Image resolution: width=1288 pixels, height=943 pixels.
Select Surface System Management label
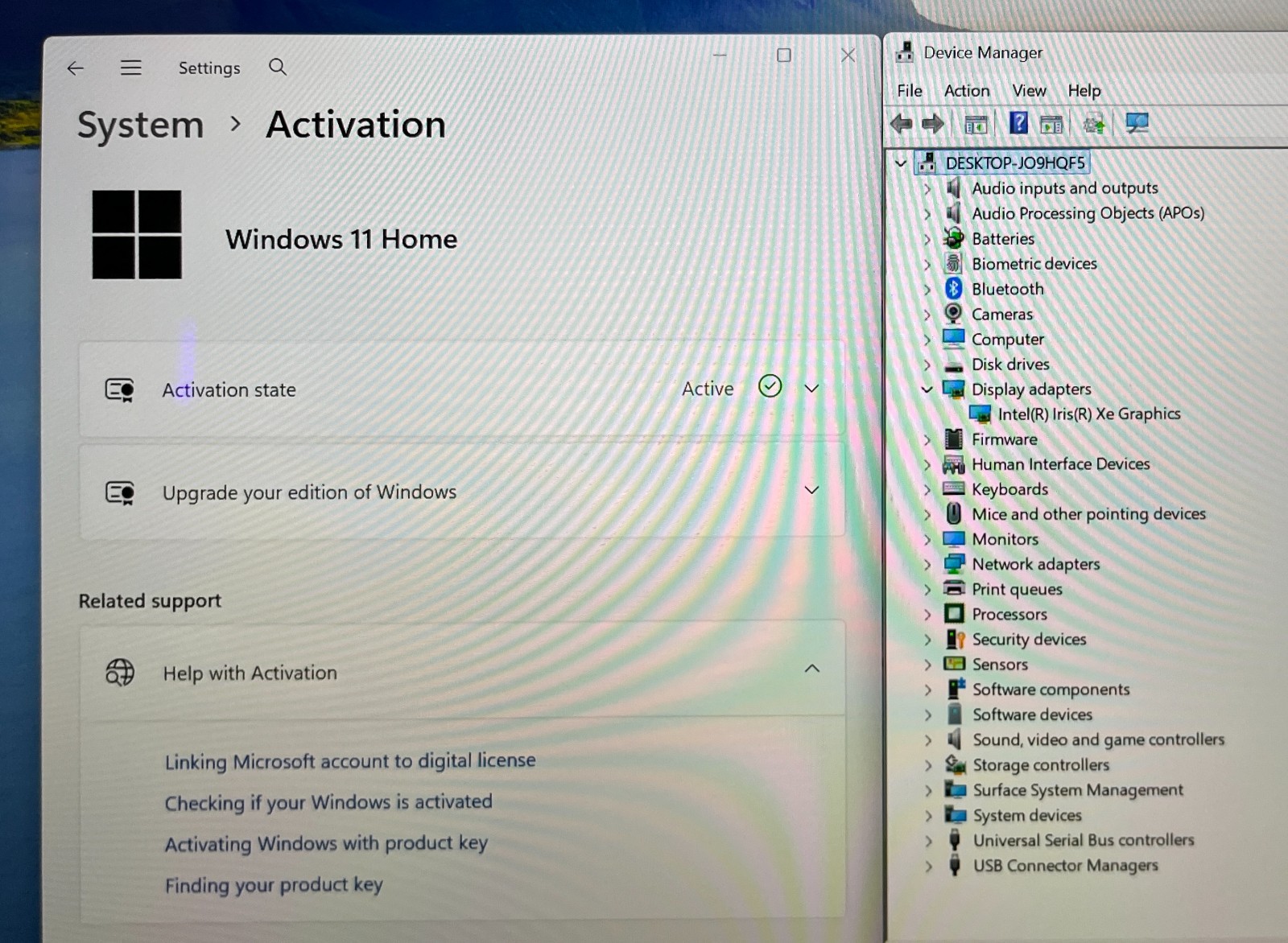[1079, 790]
